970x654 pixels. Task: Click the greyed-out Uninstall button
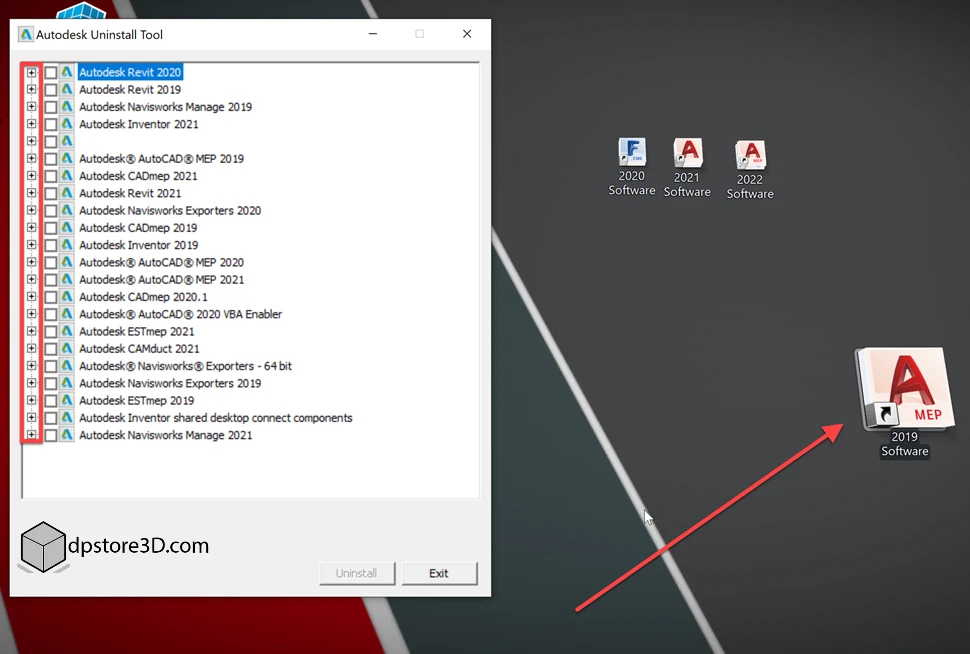click(x=357, y=574)
